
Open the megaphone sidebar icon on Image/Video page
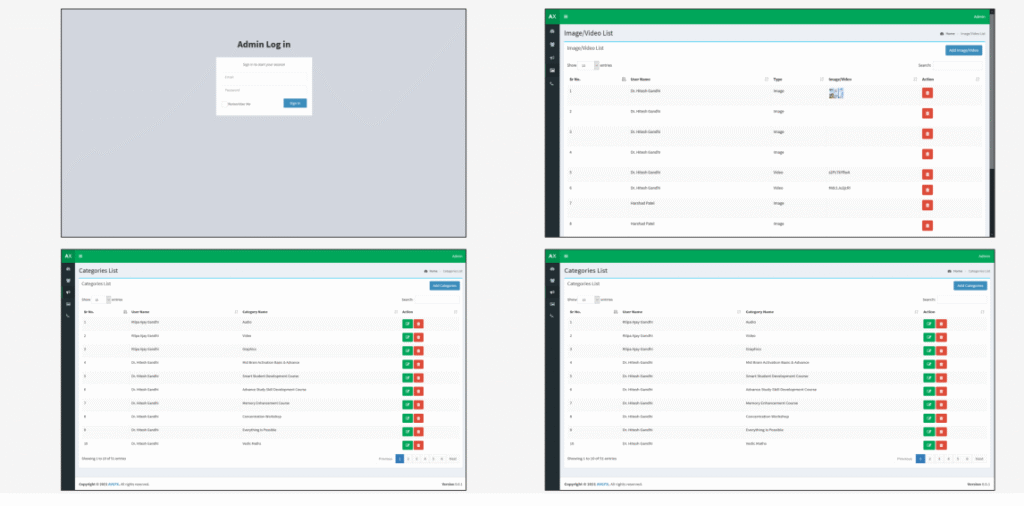click(552, 57)
